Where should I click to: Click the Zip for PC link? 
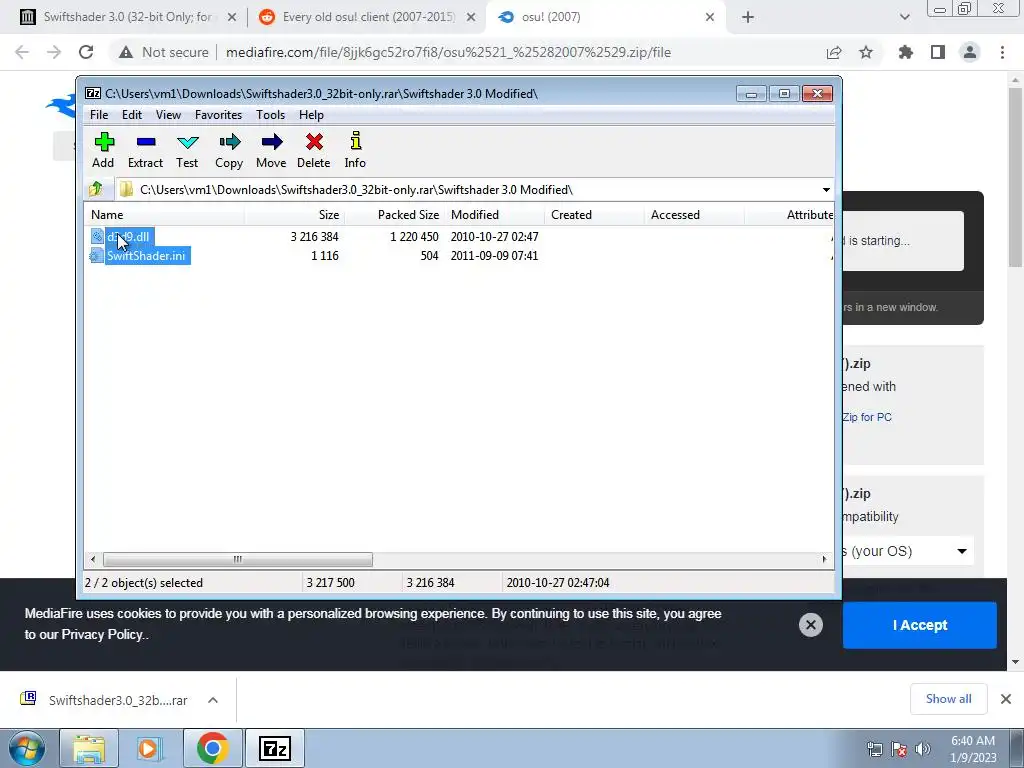pyautogui.click(x=867, y=417)
